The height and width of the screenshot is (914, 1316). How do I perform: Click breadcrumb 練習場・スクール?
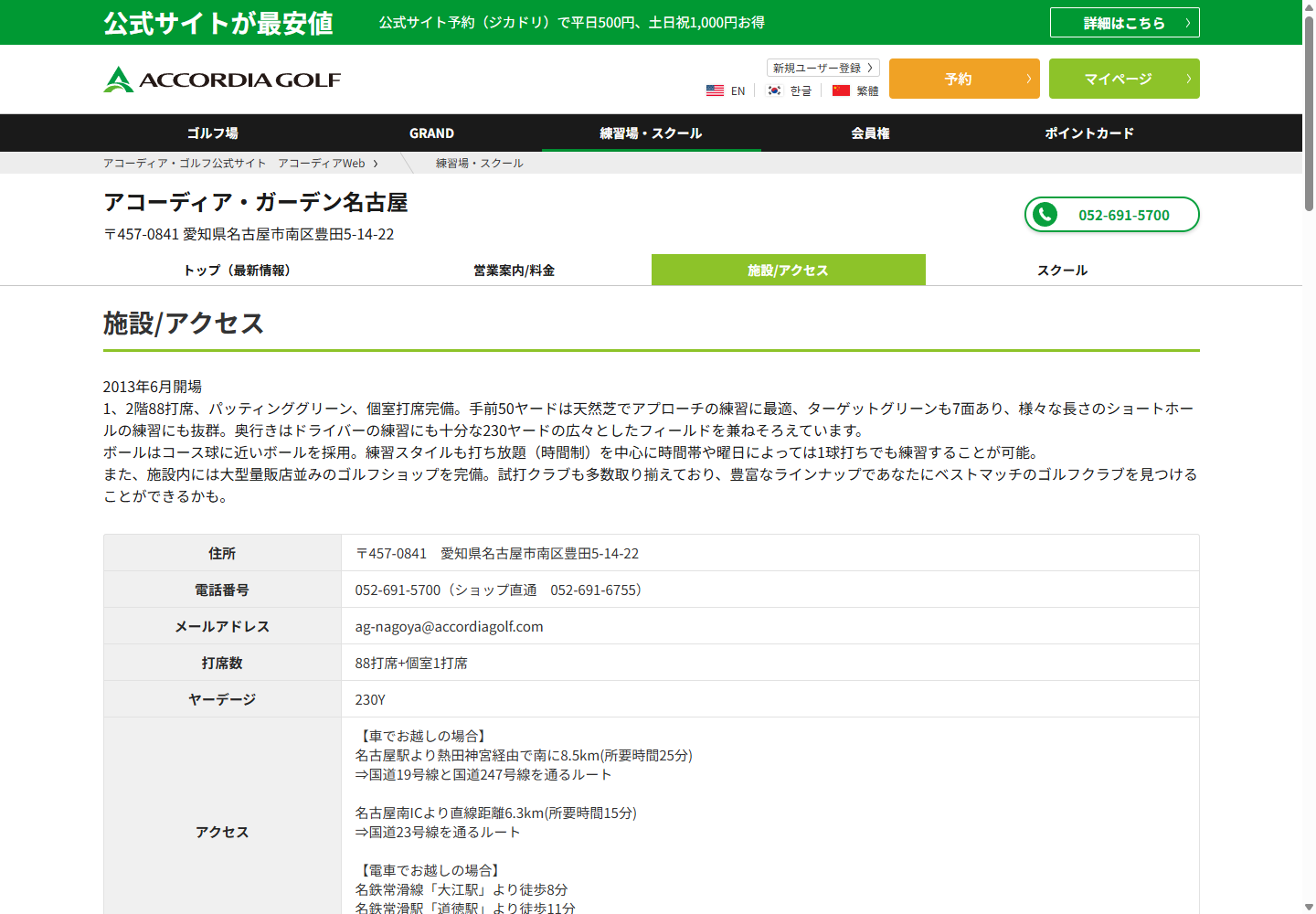click(x=479, y=163)
